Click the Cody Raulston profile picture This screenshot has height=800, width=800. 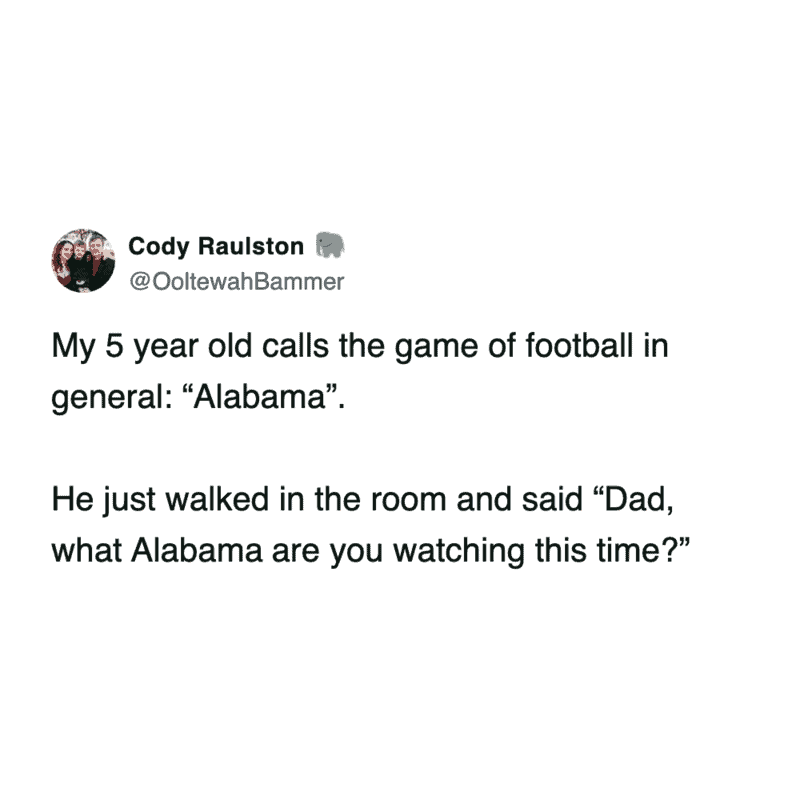tap(80, 262)
